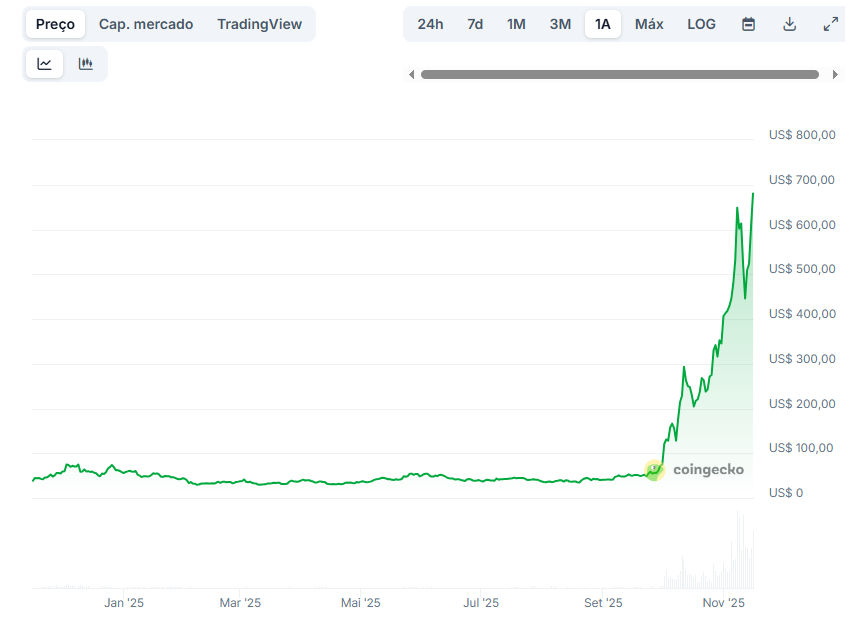
Task: Download the chart data
Action: pyautogui.click(x=789, y=24)
